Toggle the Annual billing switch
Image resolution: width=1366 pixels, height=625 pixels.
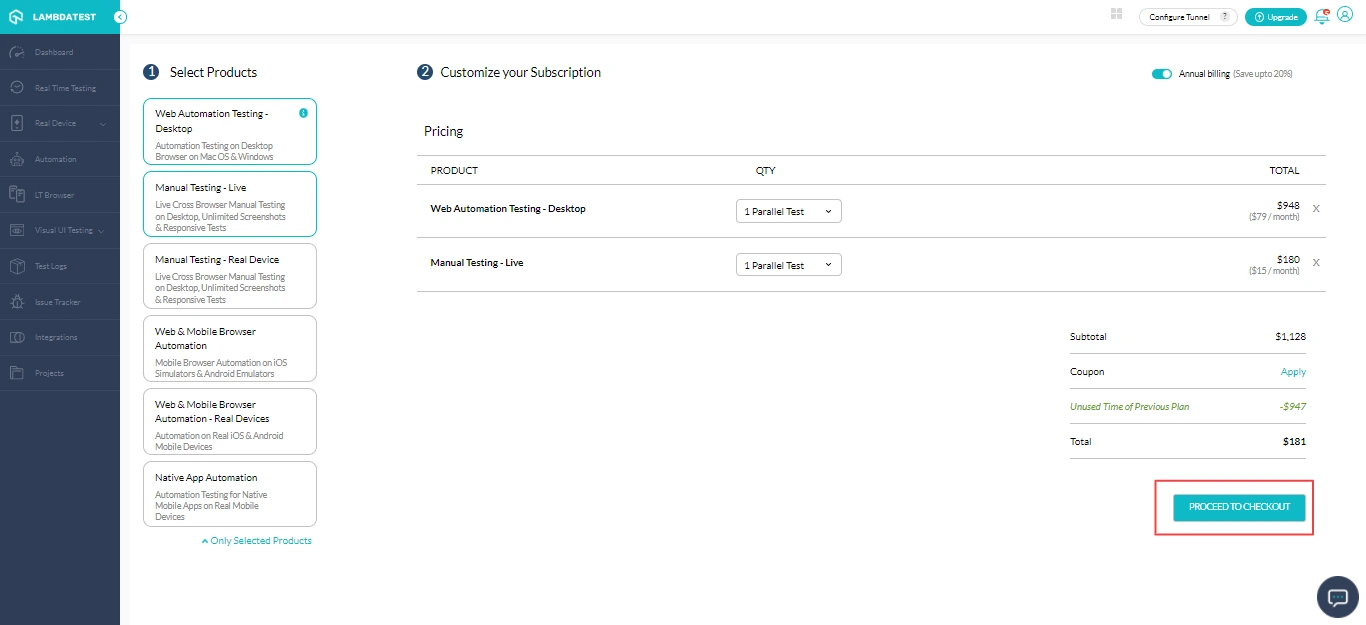[1161, 74]
